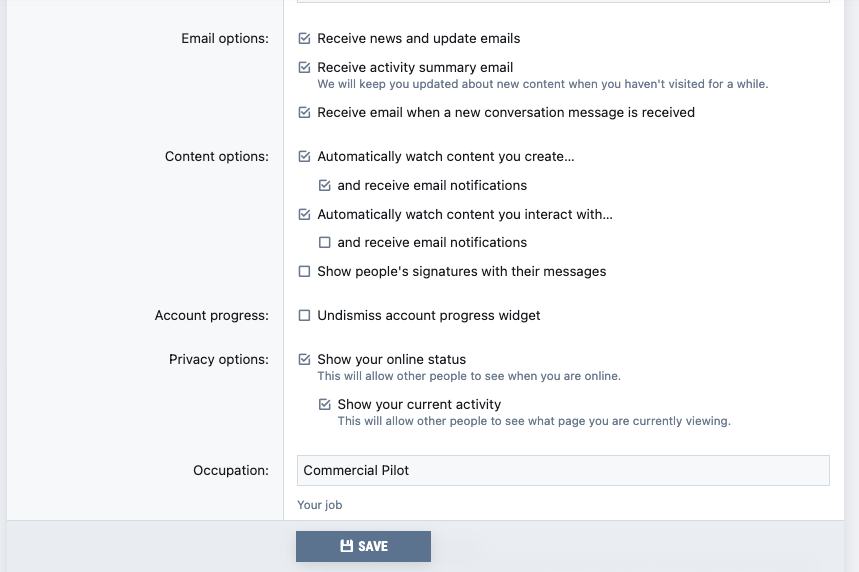859x572 pixels.
Task: Click the Occupation: field label
Action: click(231, 470)
